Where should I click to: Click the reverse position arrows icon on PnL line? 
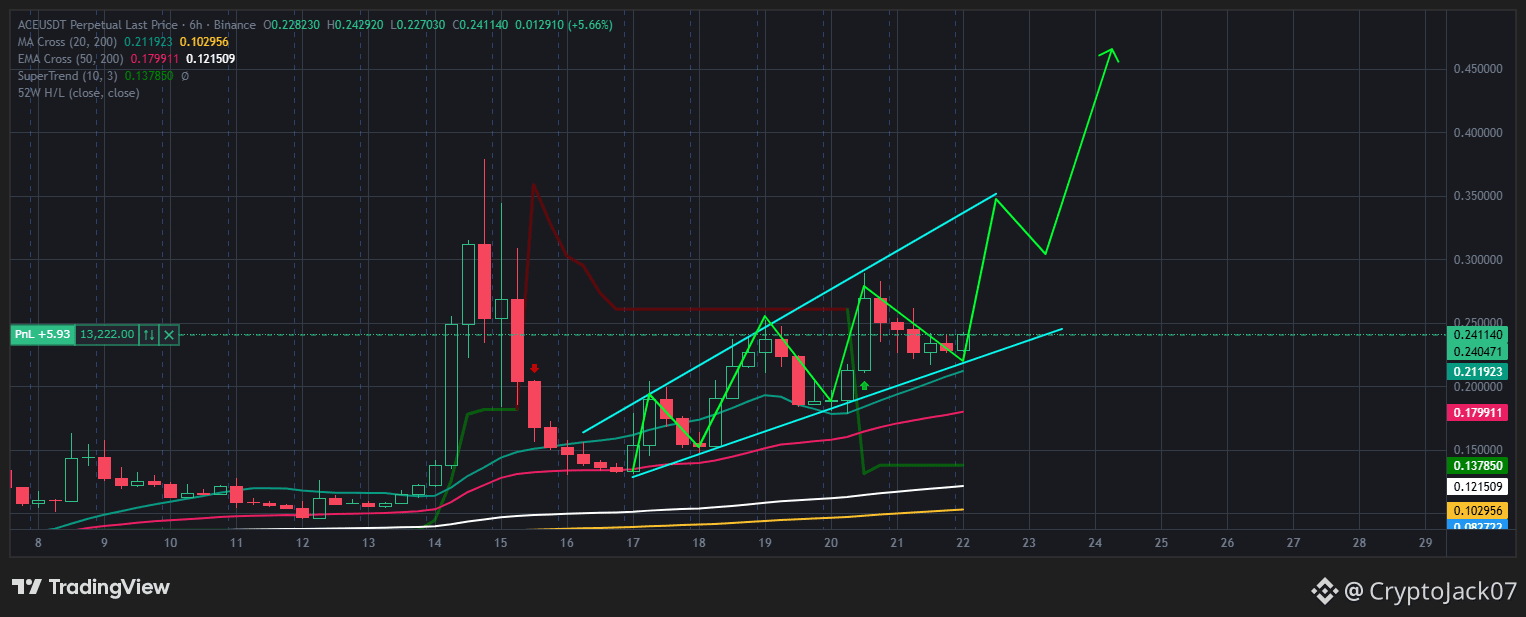[x=148, y=335]
